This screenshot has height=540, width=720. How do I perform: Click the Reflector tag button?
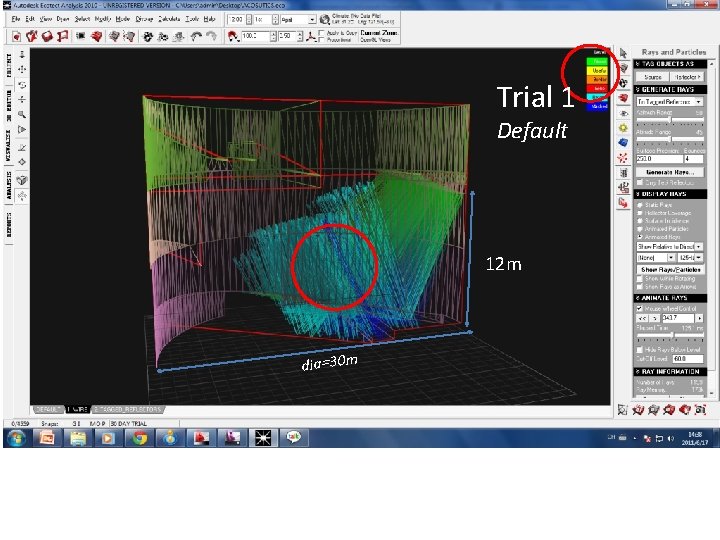[x=687, y=77]
